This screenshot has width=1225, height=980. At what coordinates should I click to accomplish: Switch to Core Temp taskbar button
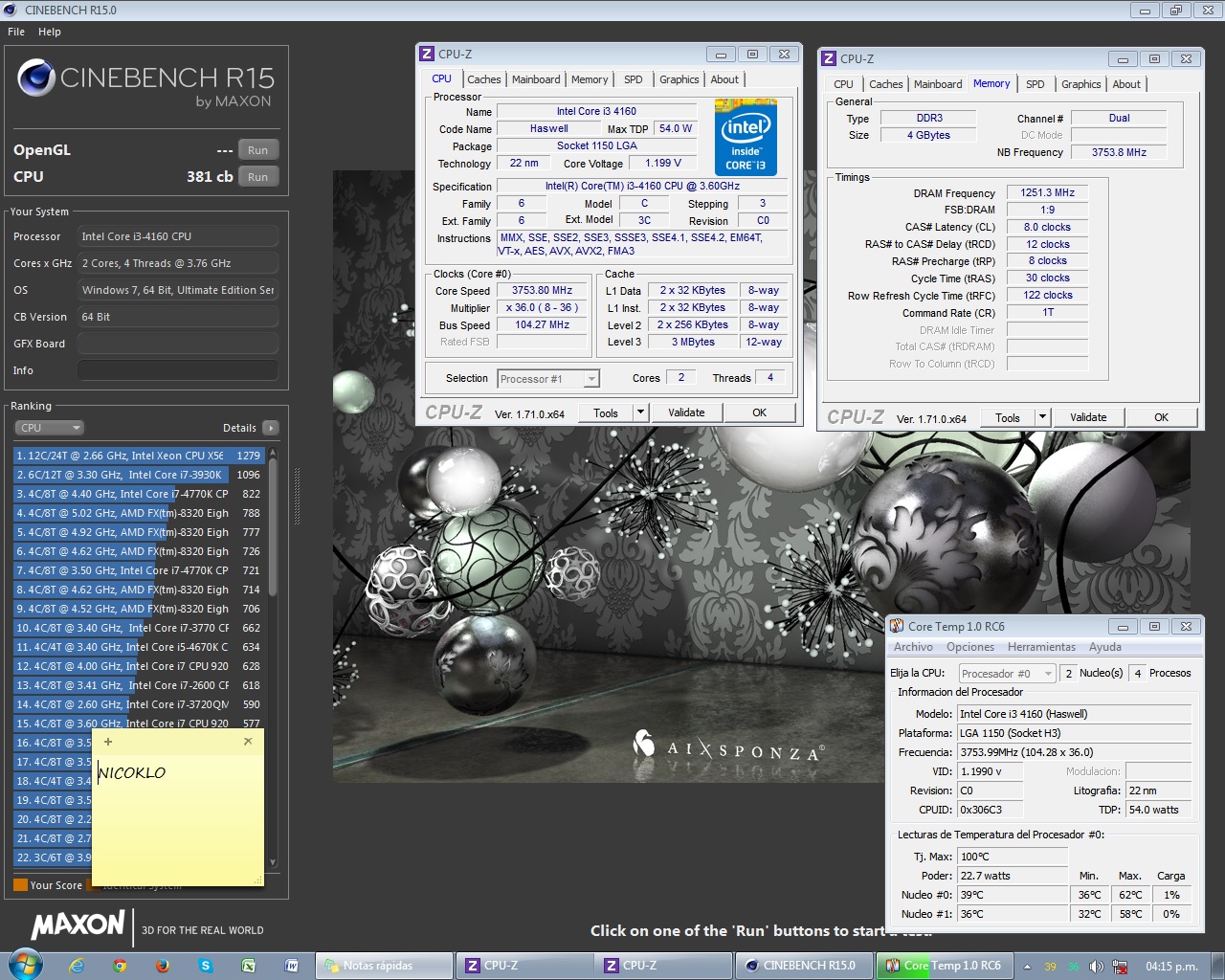click(944, 966)
